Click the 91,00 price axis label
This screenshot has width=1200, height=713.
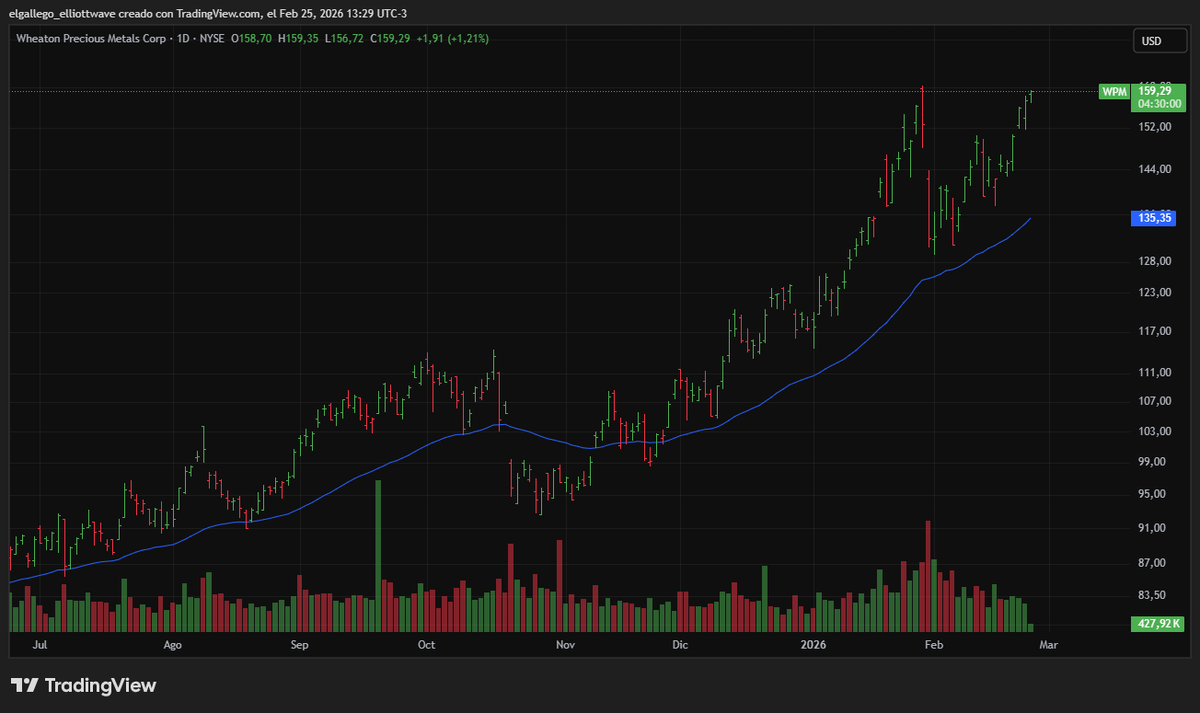point(1154,528)
